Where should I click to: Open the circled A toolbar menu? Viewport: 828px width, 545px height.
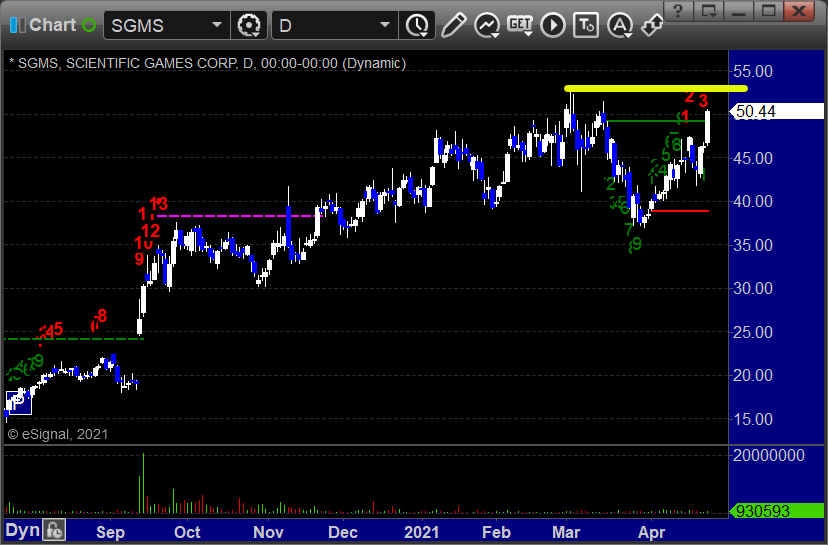click(620, 25)
